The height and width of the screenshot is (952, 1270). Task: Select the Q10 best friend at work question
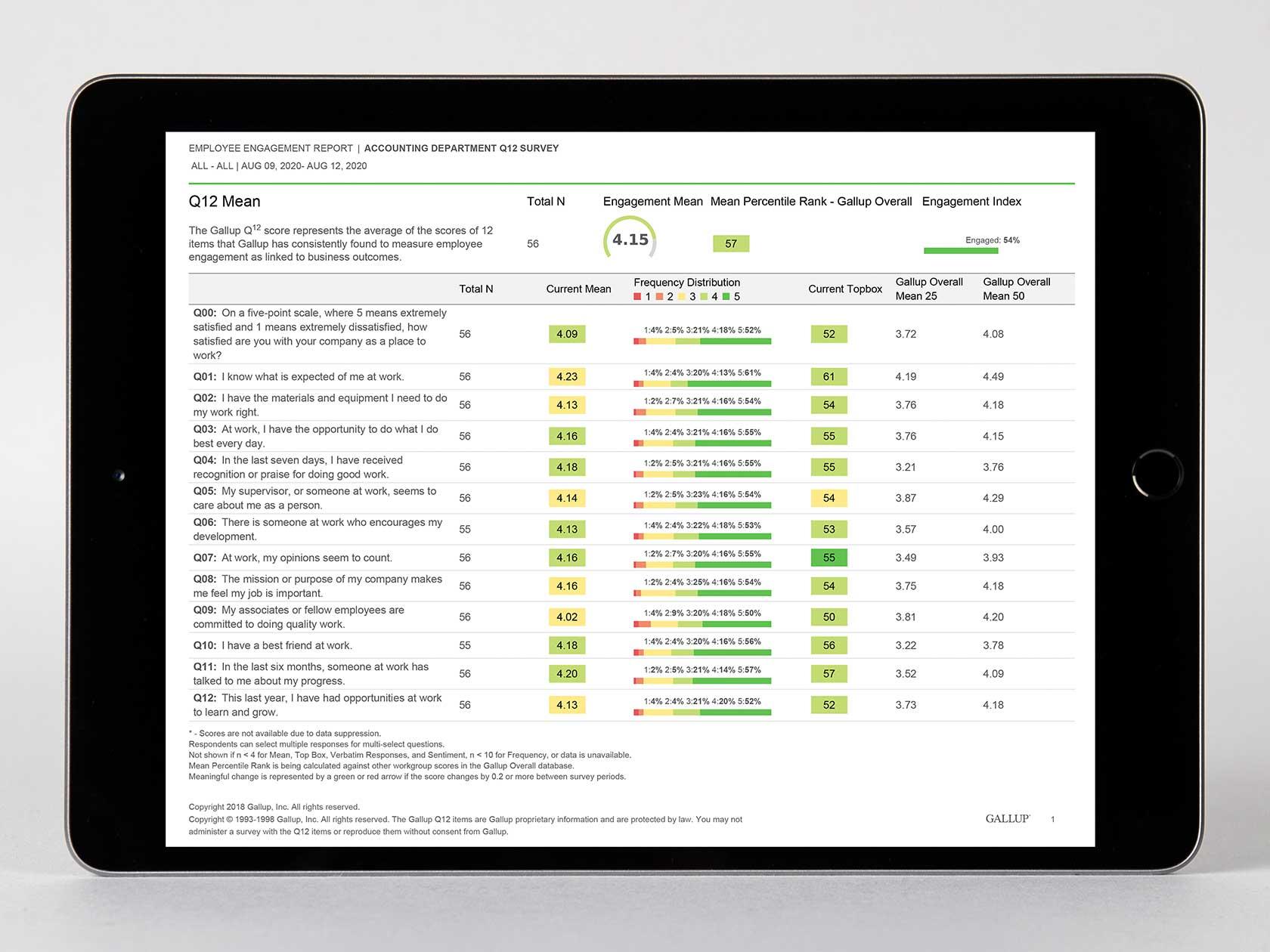pyautogui.click(x=272, y=645)
